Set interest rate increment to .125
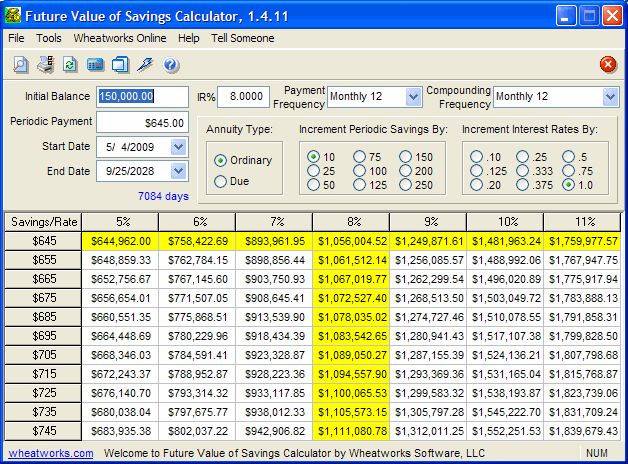The height and width of the screenshot is (464, 628). pyautogui.click(x=476, y=171)
